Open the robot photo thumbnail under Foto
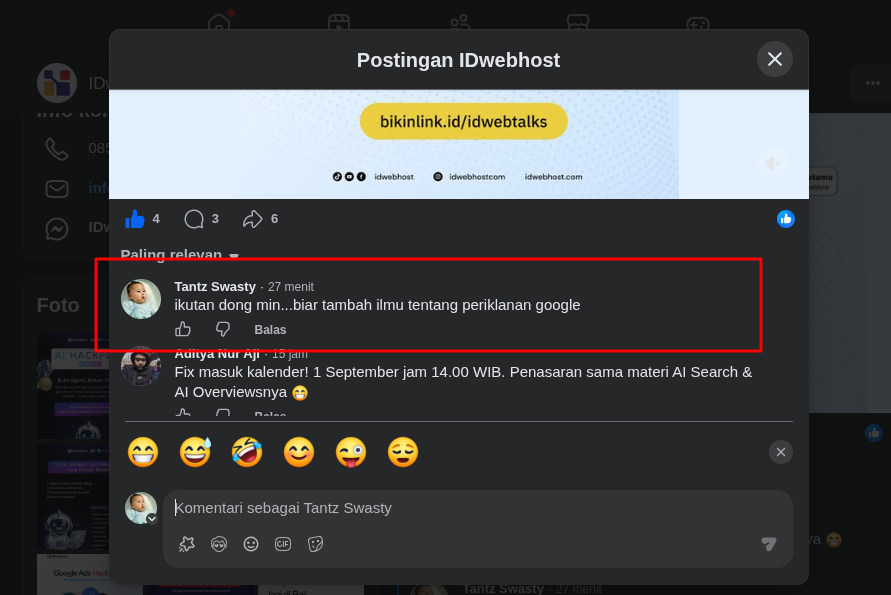This screenshot has height=595, width=891. [x=73, y=498]
